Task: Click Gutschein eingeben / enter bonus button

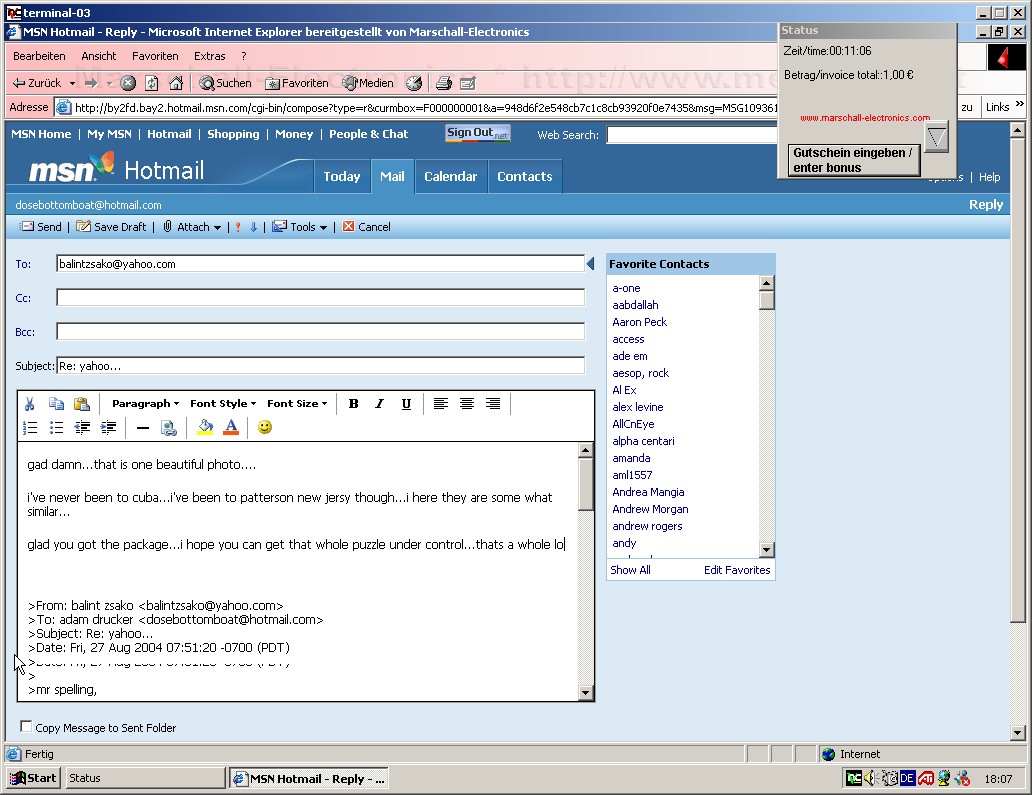Action: [x=854, y=160]
